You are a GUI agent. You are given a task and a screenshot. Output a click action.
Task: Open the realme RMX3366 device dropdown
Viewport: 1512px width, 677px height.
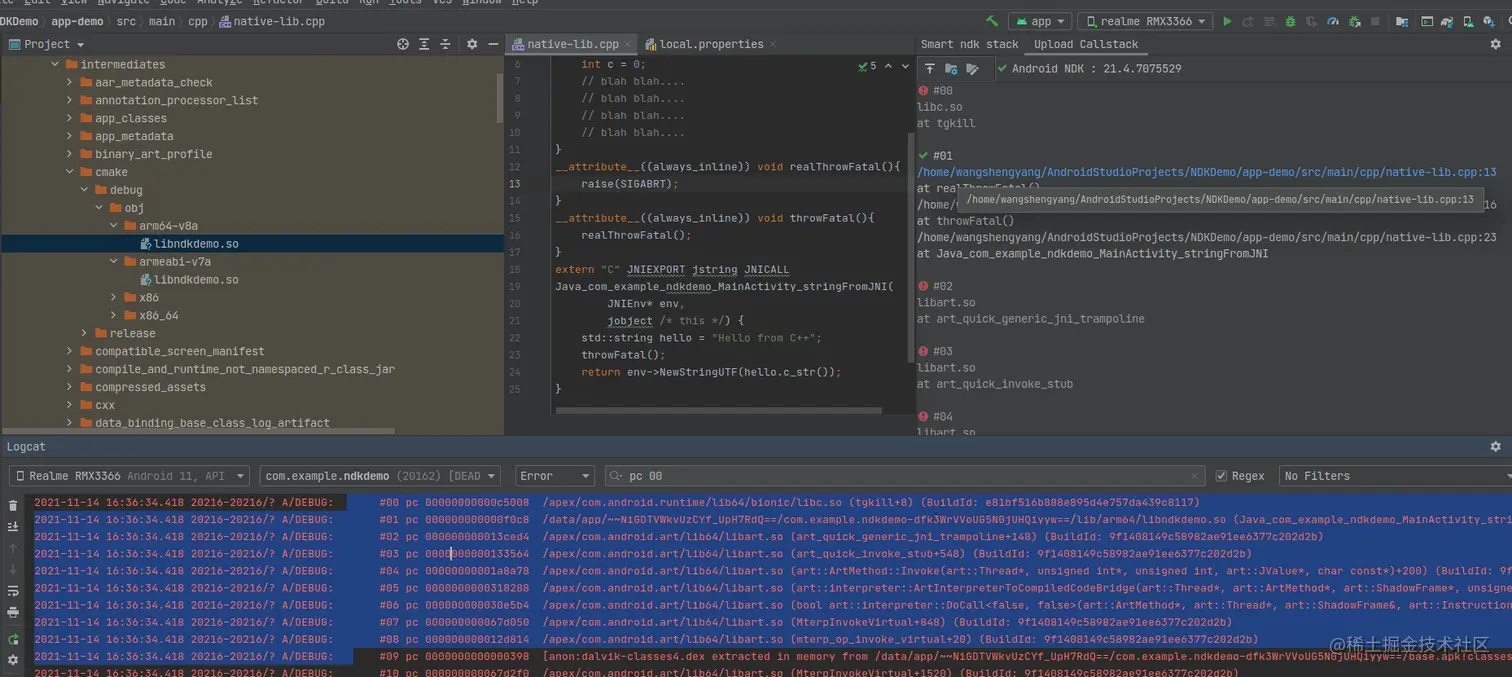coord(1145,21)
